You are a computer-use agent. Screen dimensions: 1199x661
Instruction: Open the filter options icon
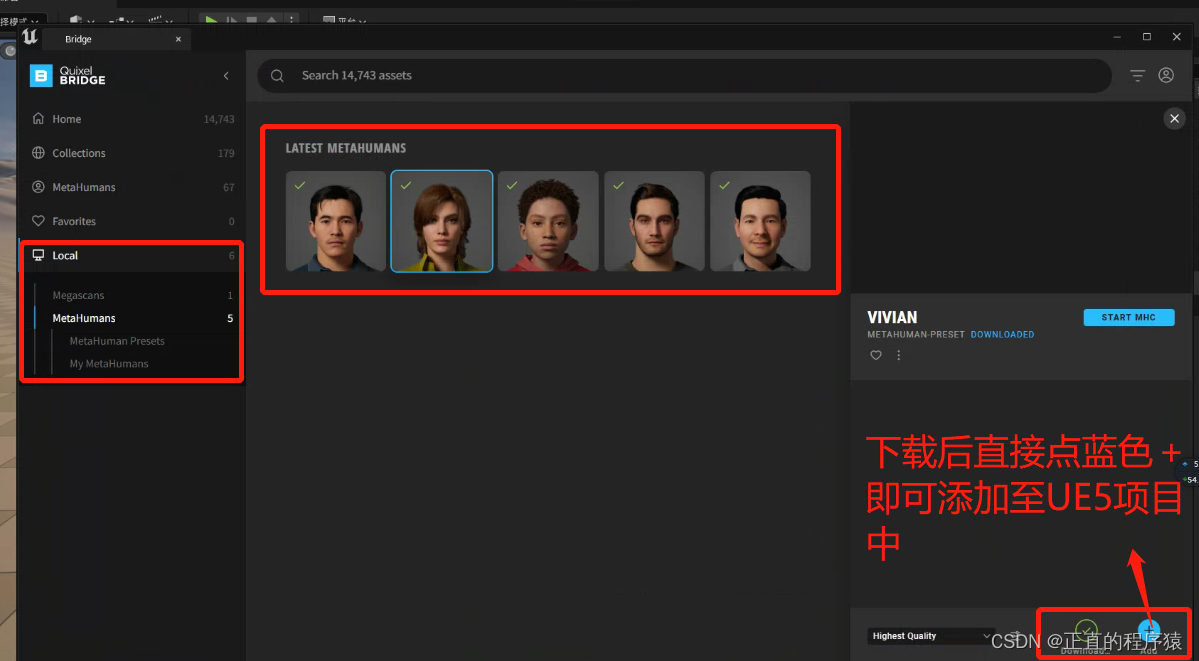(1138, 76)
